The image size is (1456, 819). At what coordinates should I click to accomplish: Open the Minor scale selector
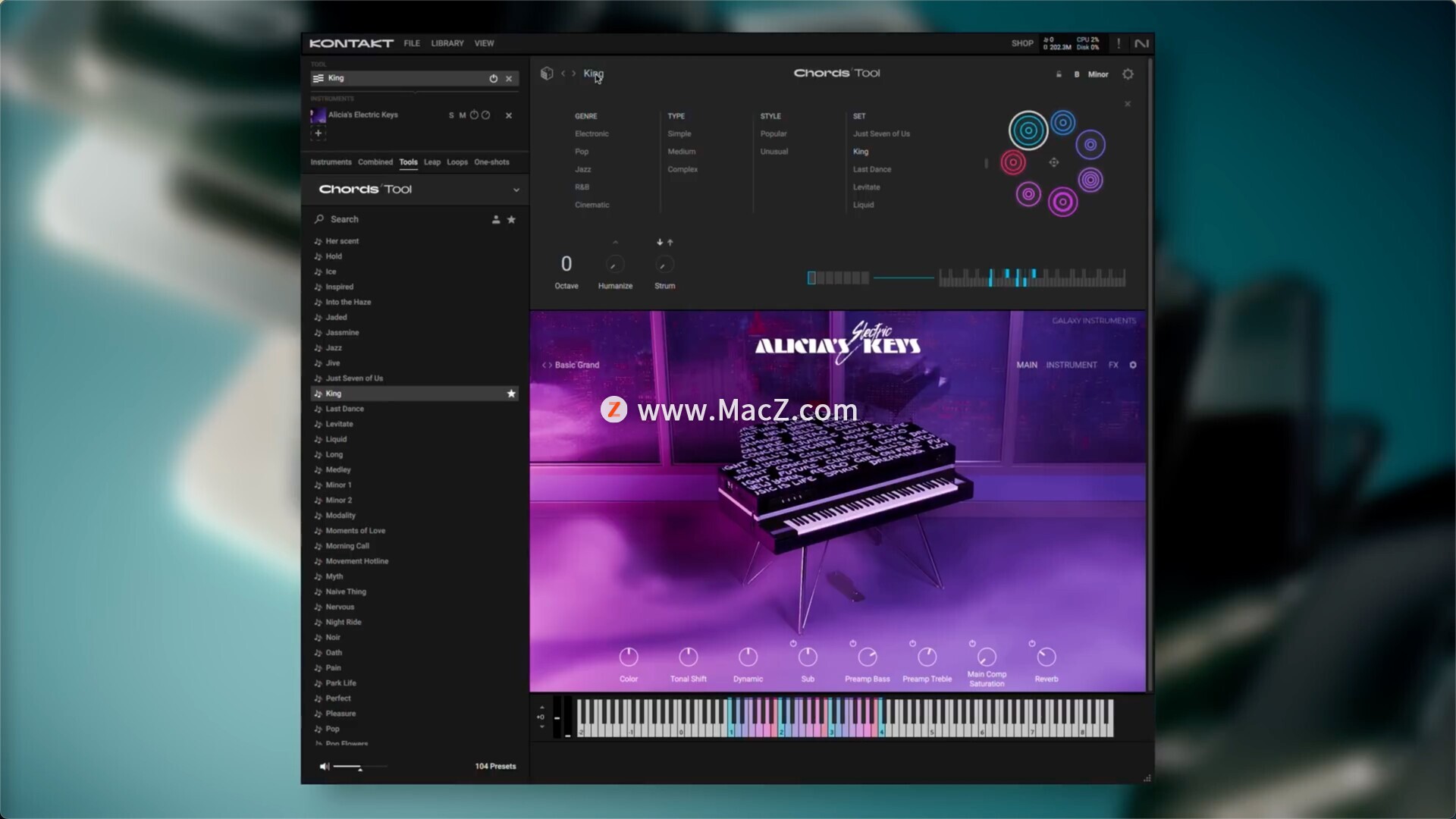[x=1098, y=74]
